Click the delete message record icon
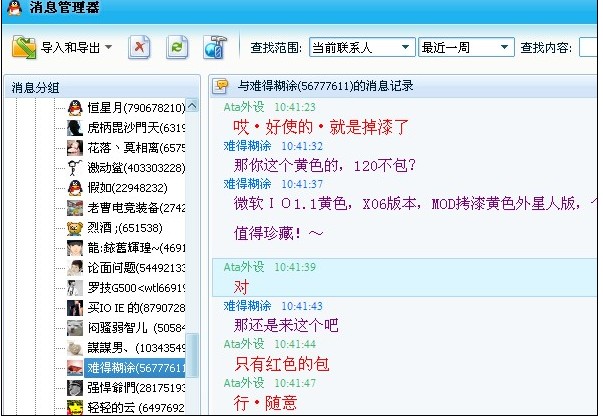Screen dimensions: 603x420 (142, 47)
